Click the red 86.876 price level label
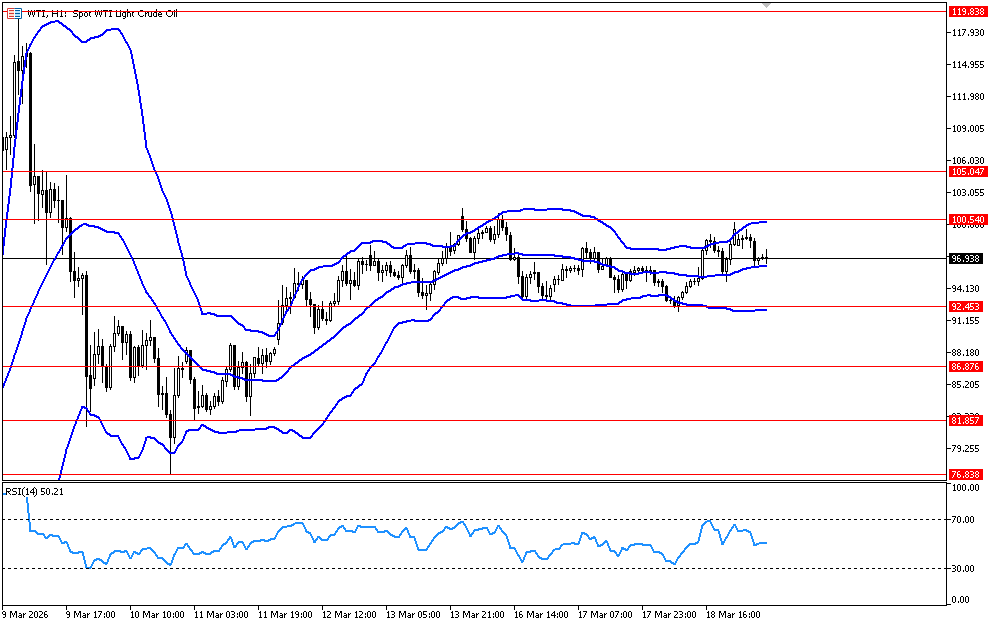This screenshot has height=626, width=994. click(x=967, y=367)
